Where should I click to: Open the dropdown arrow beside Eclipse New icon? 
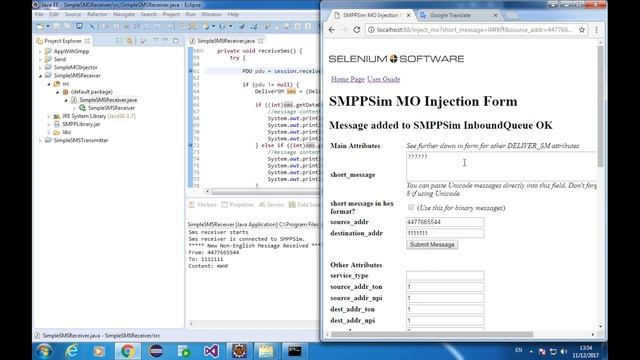(x=48, y=27)
